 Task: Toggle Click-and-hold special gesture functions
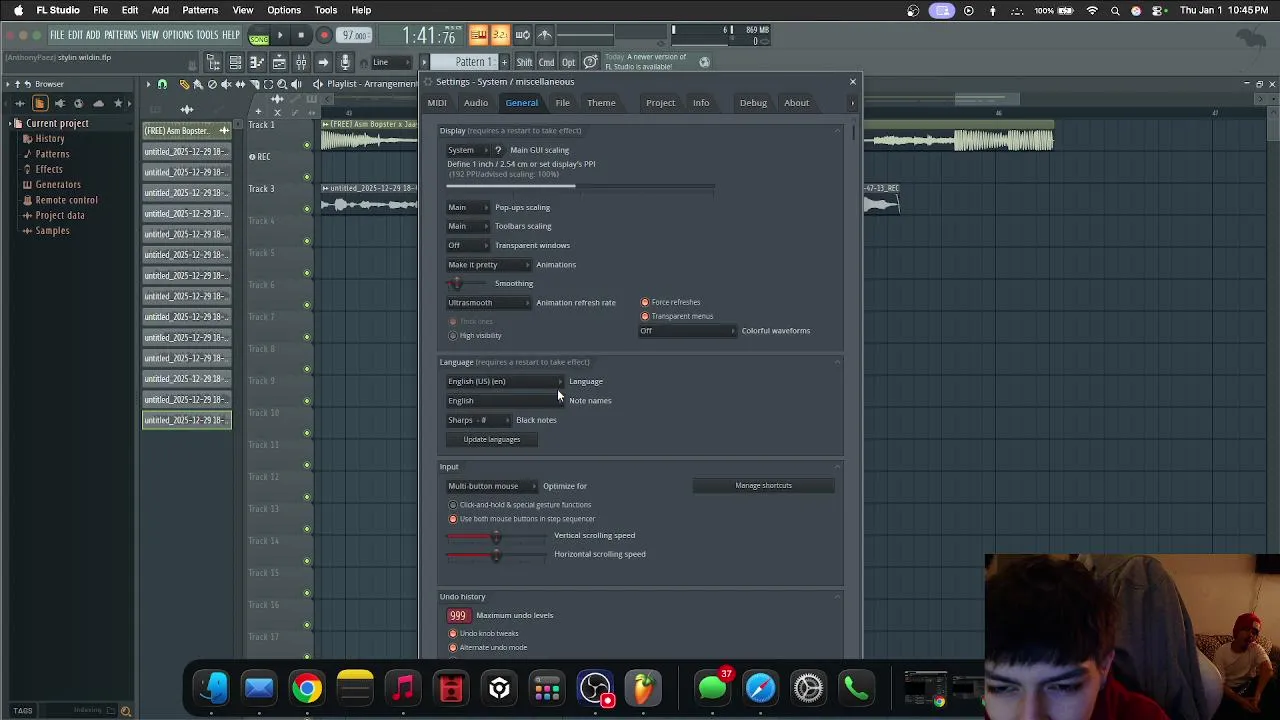pos(520,505)
